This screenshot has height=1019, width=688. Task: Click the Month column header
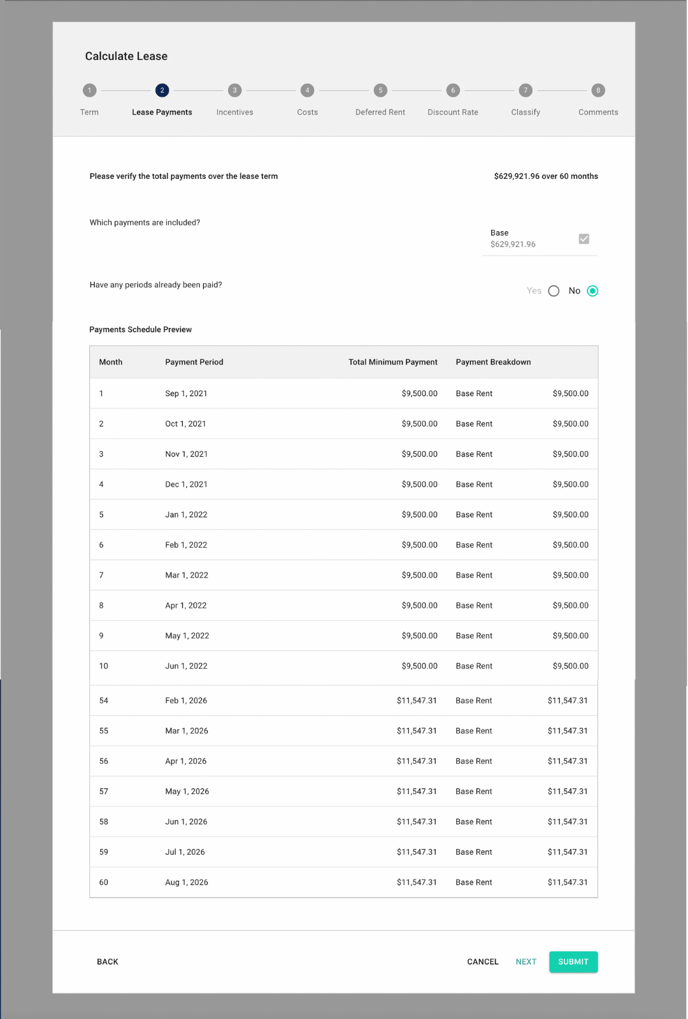pos(110,362)
